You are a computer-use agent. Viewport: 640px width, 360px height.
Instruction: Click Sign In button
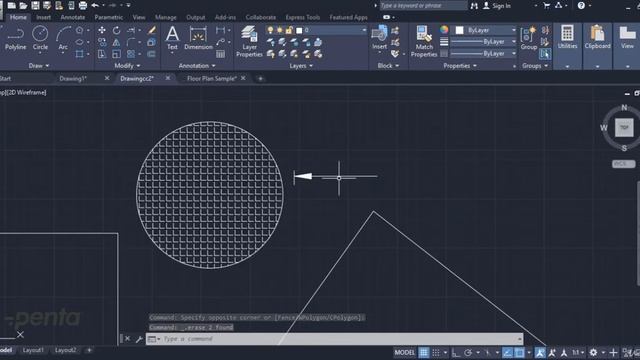497,6
